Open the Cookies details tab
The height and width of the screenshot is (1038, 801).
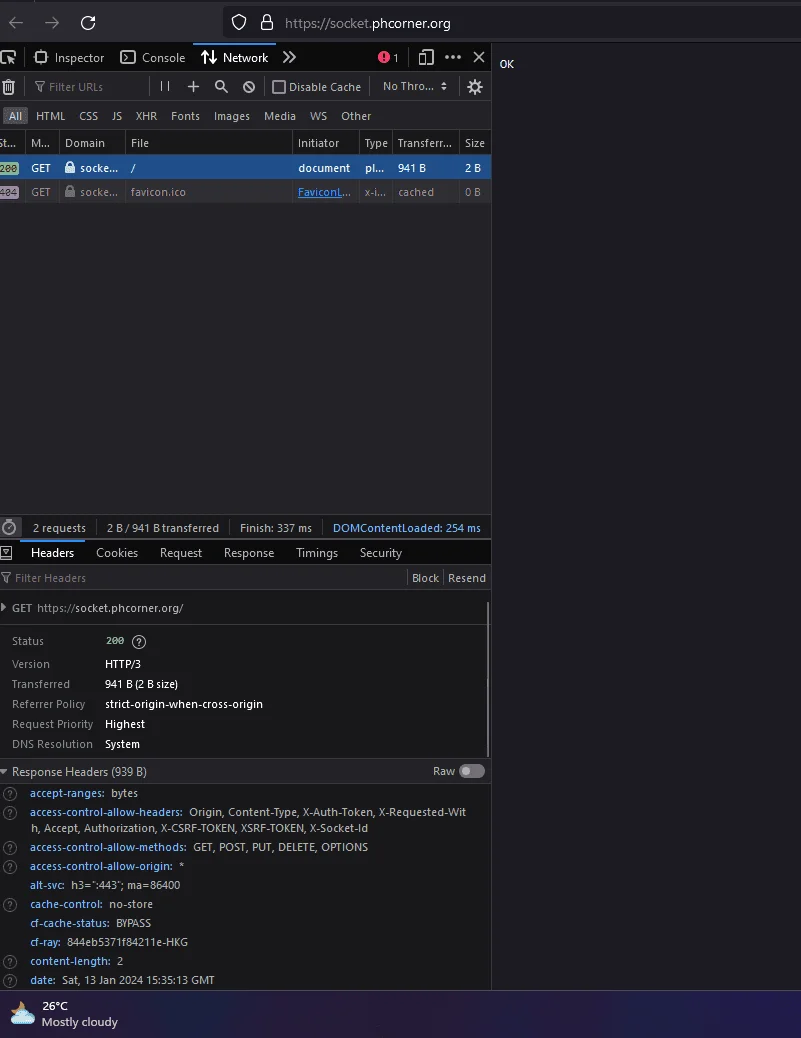[117, 553]
